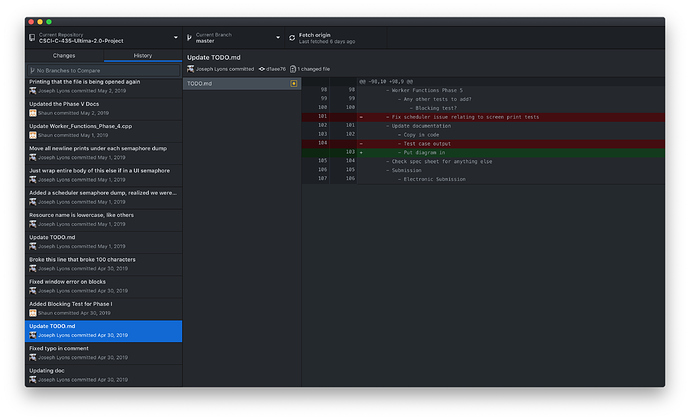690x420 pixels.
Task: Click the yellow minimize window button
Action: point(40,22)
